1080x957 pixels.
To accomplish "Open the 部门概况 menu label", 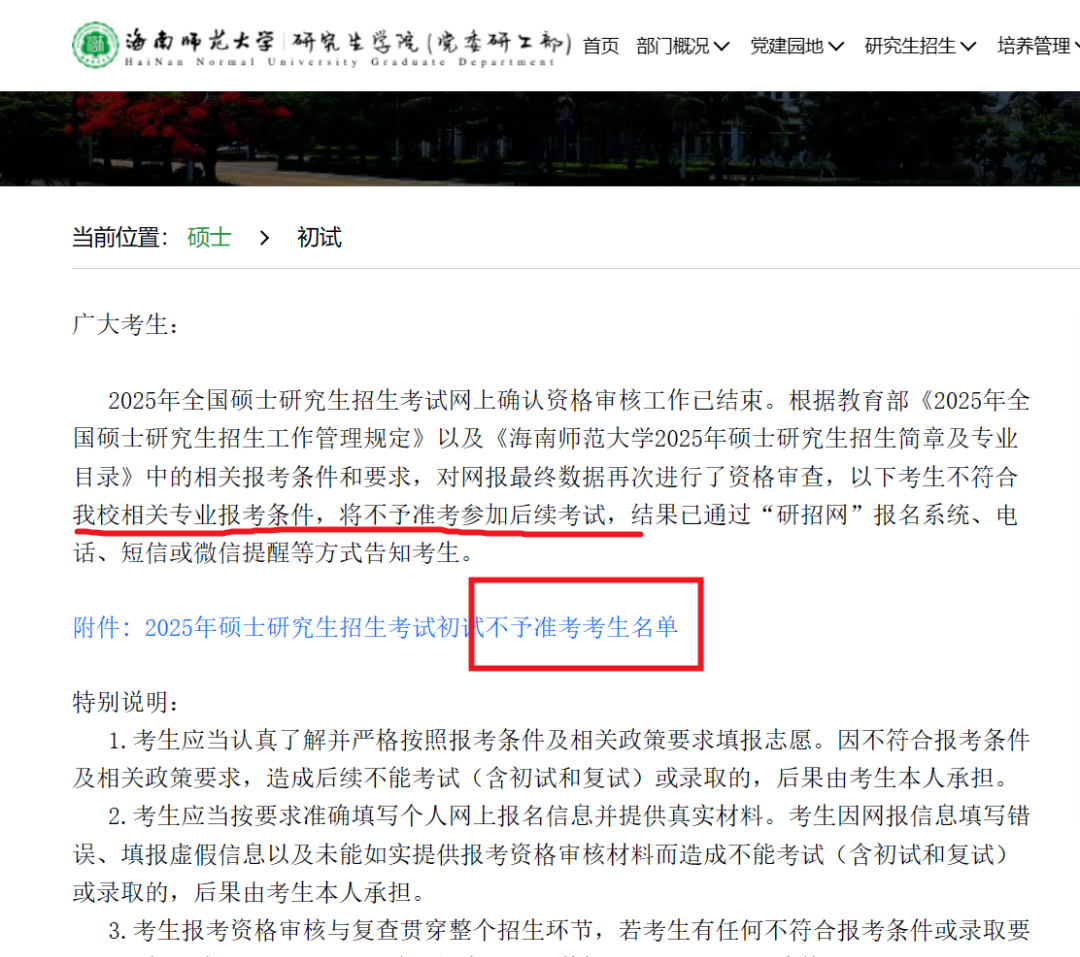I will pos(673,46).
